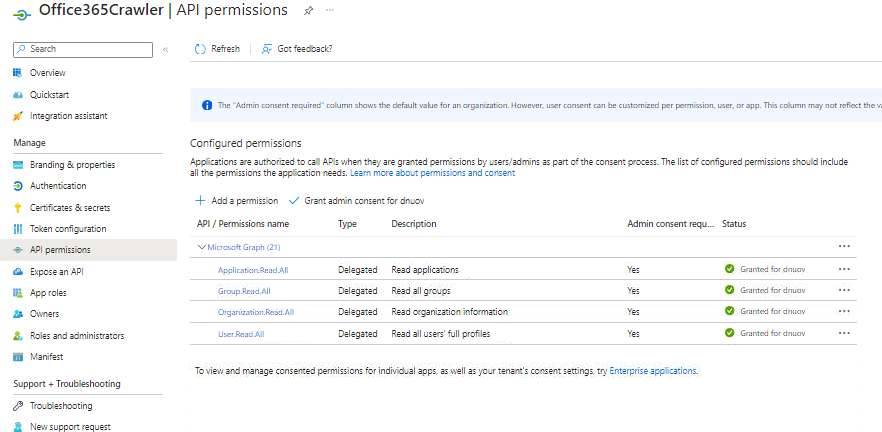Open ellipsis menu for Application.Read.All row
The width and height of the screenshot is (882, 432).
tap(844, 269)
